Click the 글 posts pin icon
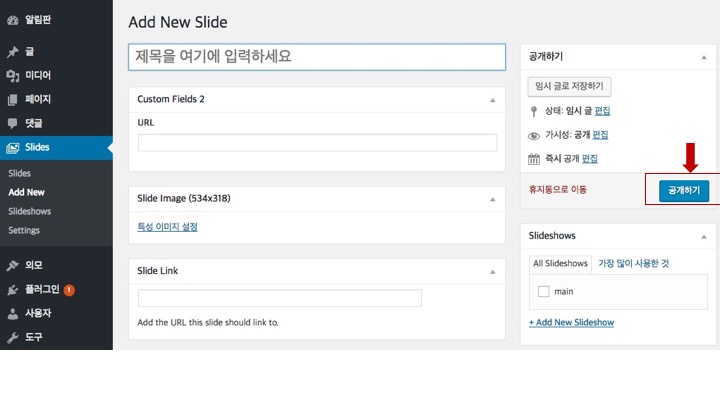This screenshot has height=405, width=720. point(12,52)
